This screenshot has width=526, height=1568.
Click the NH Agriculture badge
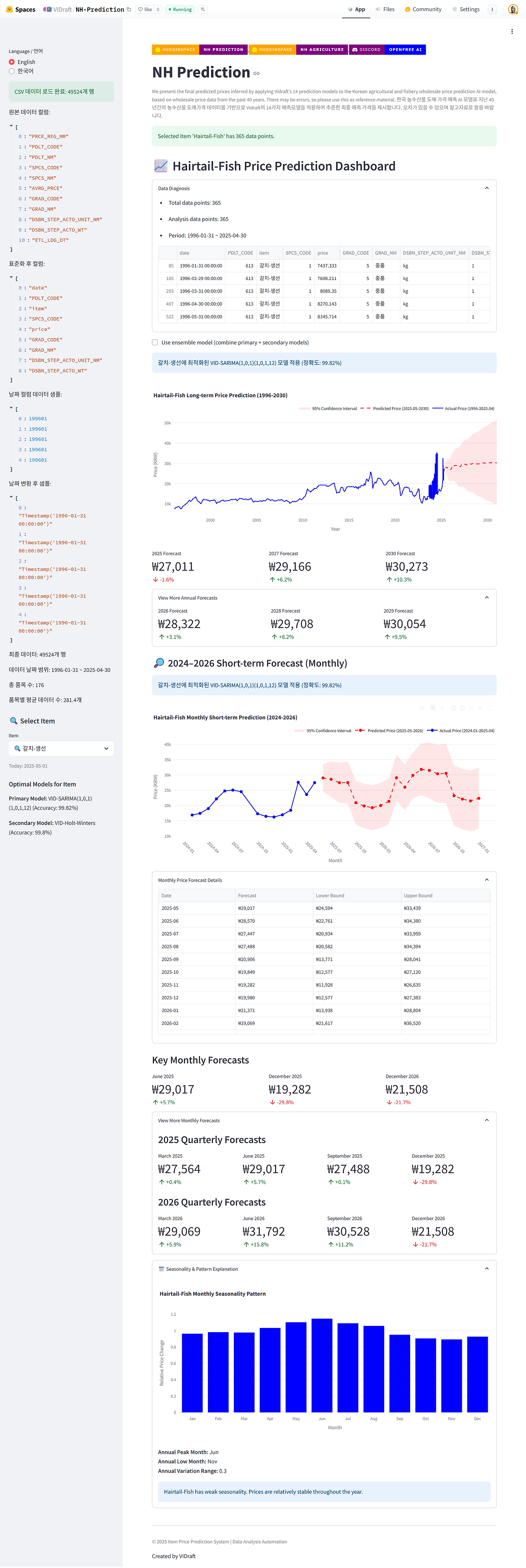(x=322, y=50)
